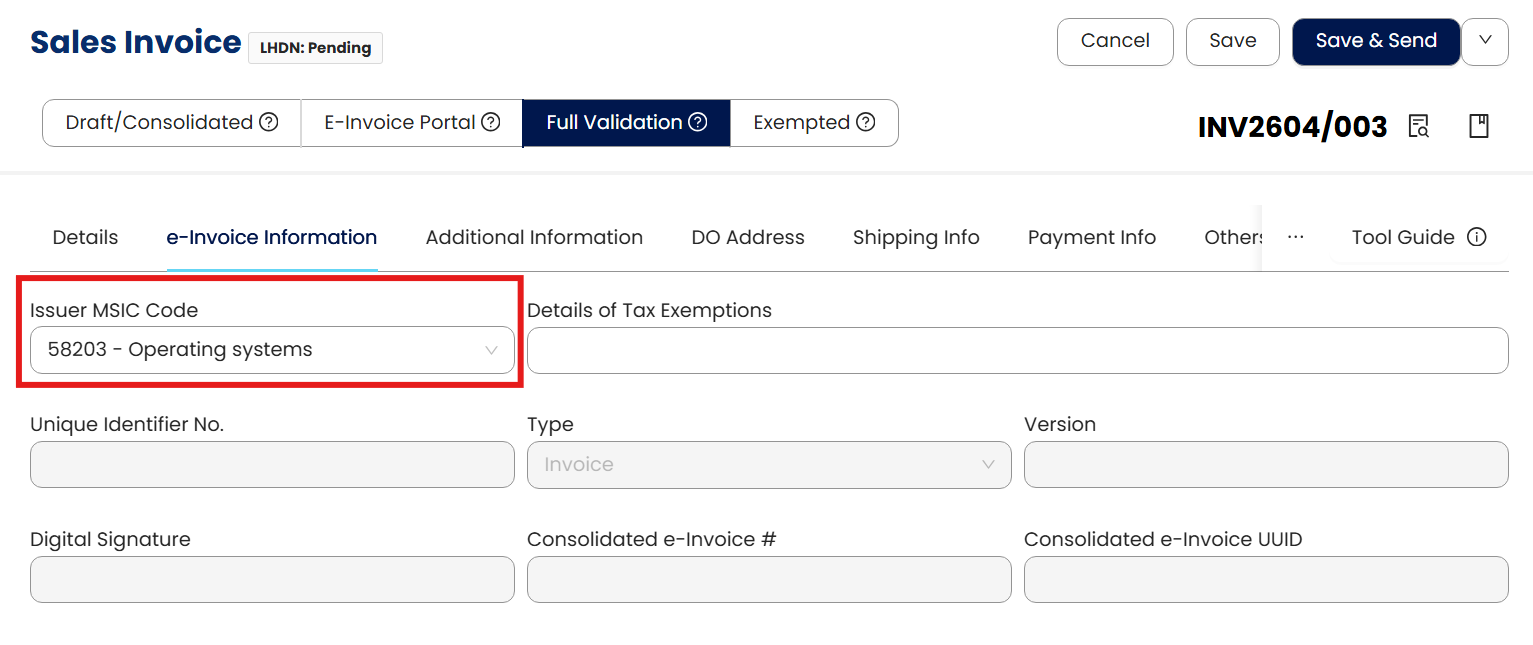
Task: Click the Save & Send button
Action: (x=1375, y=41)
